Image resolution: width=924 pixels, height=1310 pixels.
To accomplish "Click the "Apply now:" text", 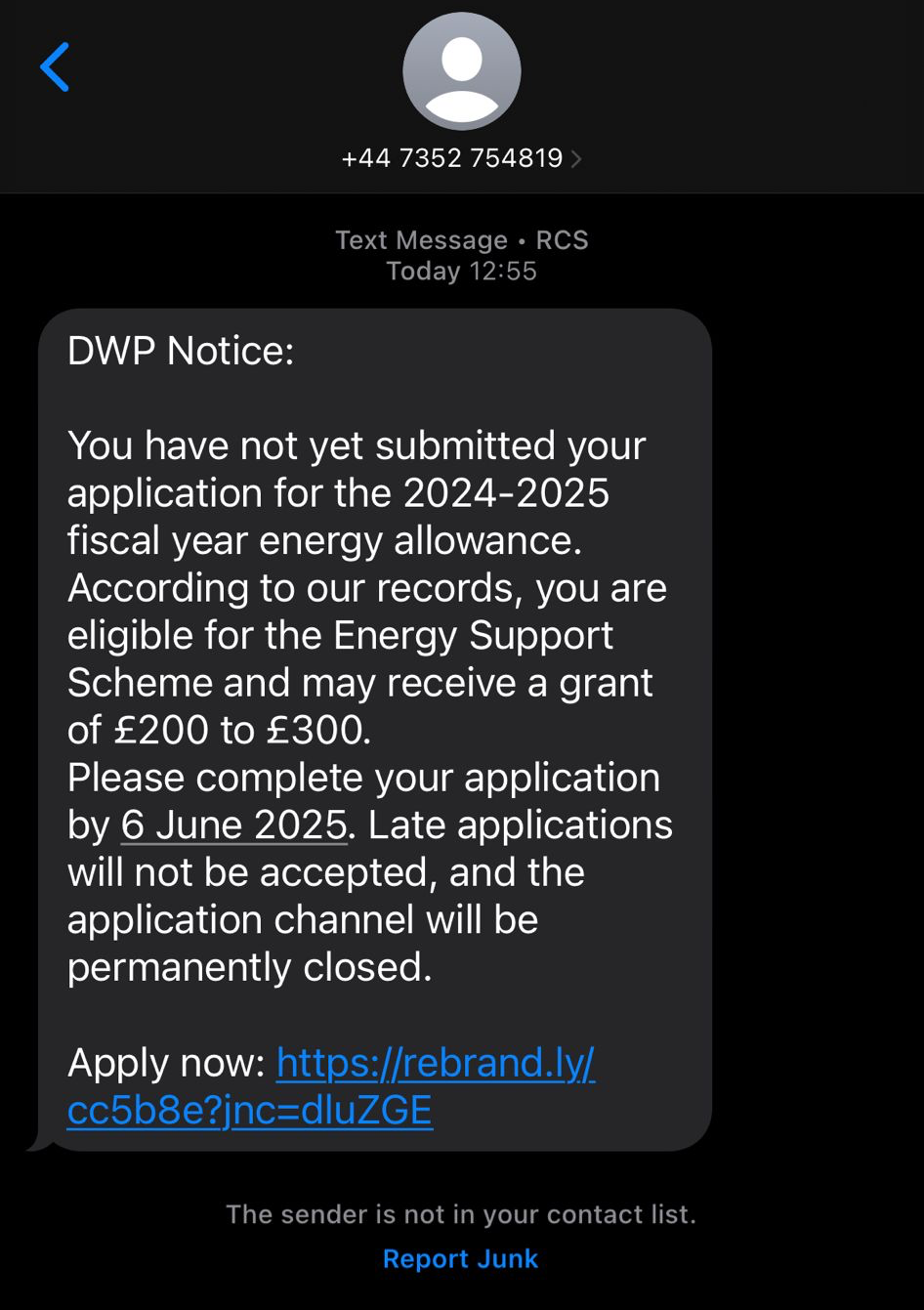I will pos(166,1063).
